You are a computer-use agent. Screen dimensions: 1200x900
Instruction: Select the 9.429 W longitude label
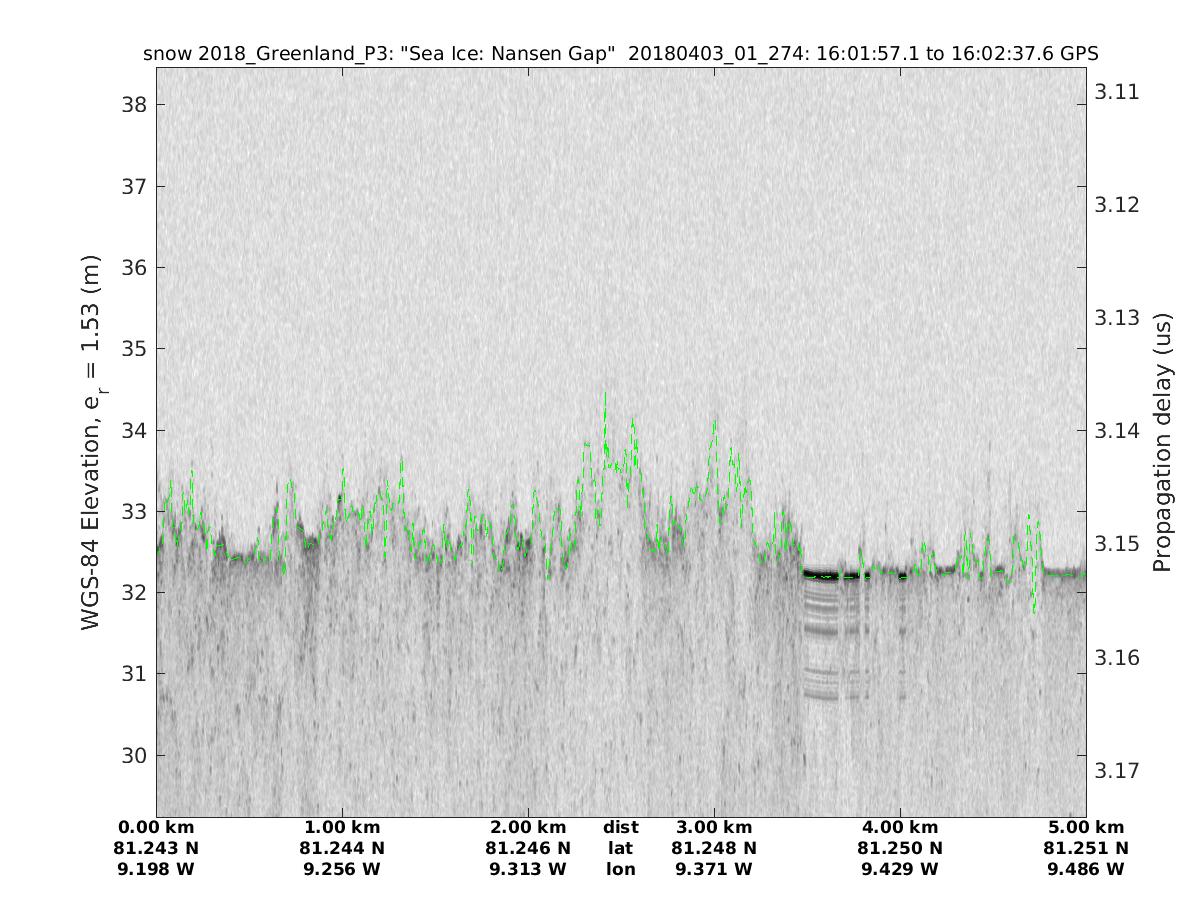900,869
